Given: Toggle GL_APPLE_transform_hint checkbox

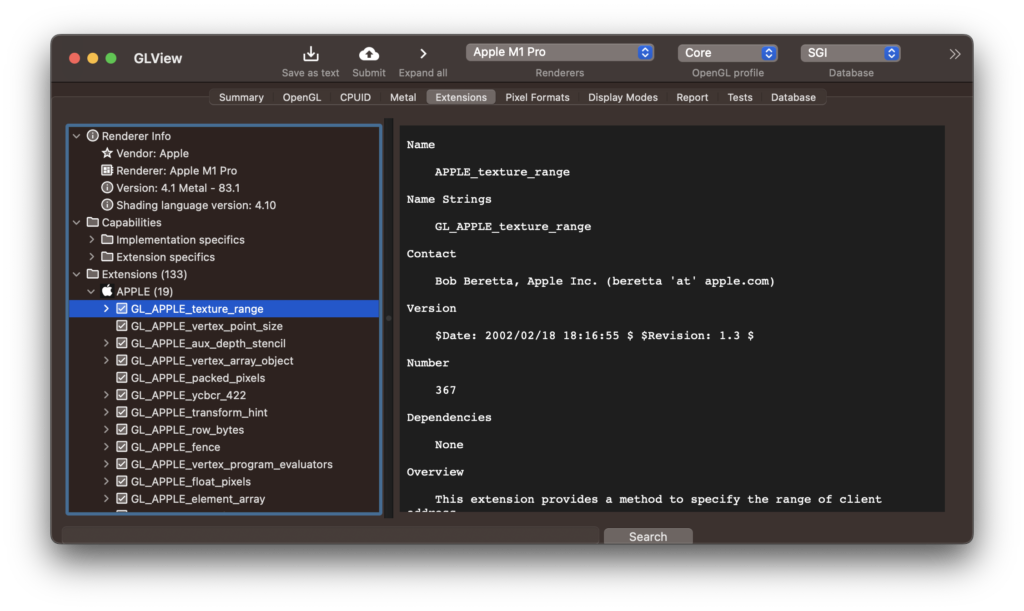Looking at the screenshot, I should (x=121, y=413).
